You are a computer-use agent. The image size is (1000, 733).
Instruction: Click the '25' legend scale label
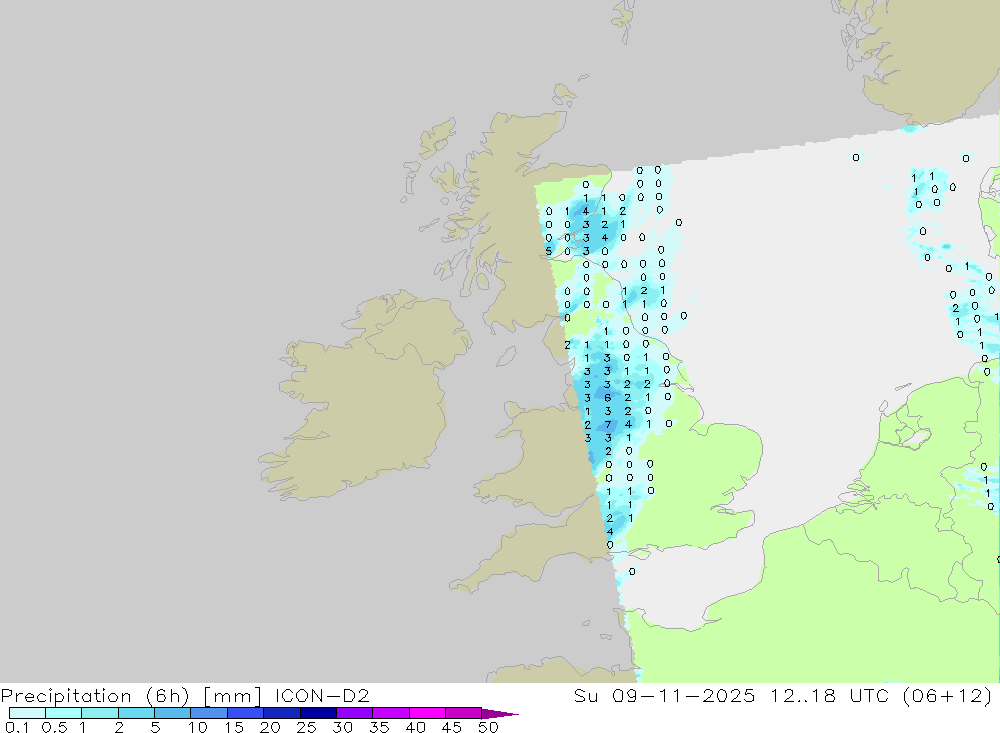pyautogui.click(x=307, y=727)
